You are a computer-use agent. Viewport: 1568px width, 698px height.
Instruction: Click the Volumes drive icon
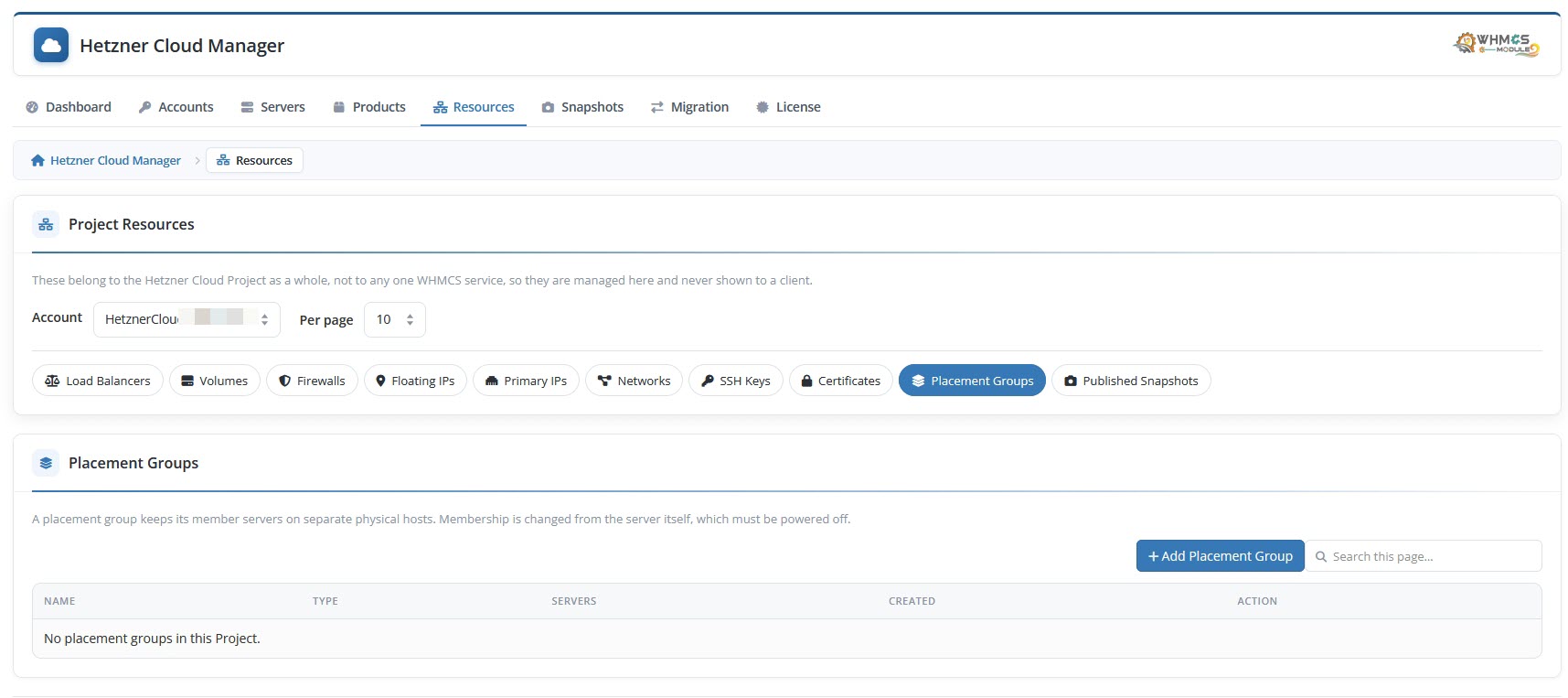point(187,381)
